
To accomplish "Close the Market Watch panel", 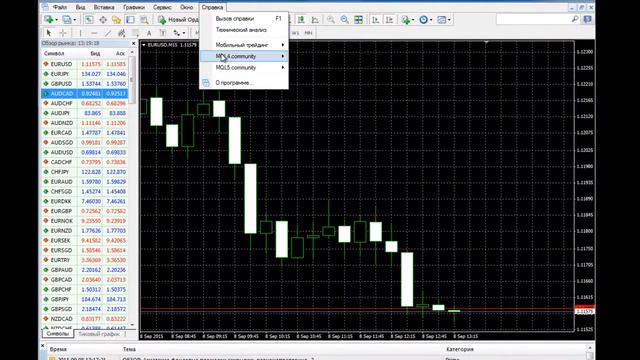I will coord(133,43).
